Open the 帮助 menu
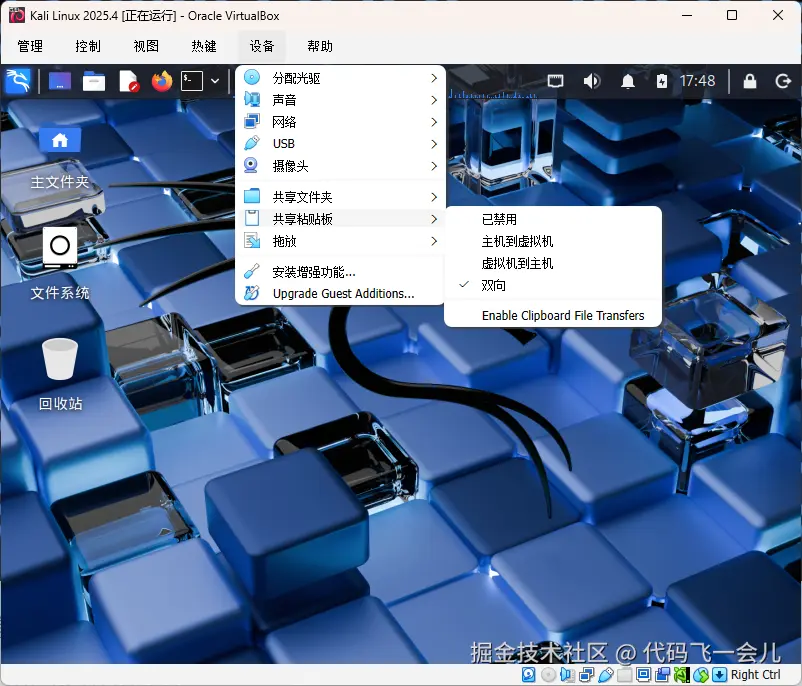Viewport: 802px width, 686px height. [x=320, y=46]
